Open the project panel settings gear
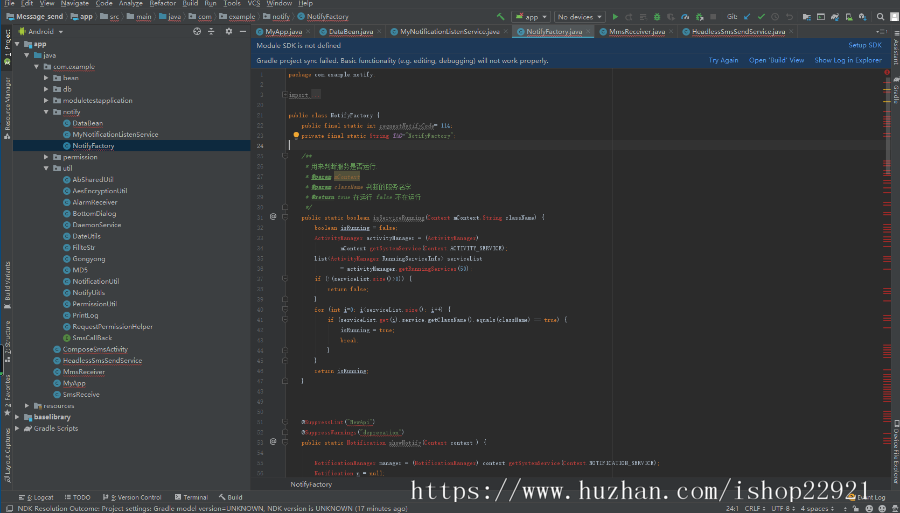The width and height of the screenshot is (900, 513). 227,32
